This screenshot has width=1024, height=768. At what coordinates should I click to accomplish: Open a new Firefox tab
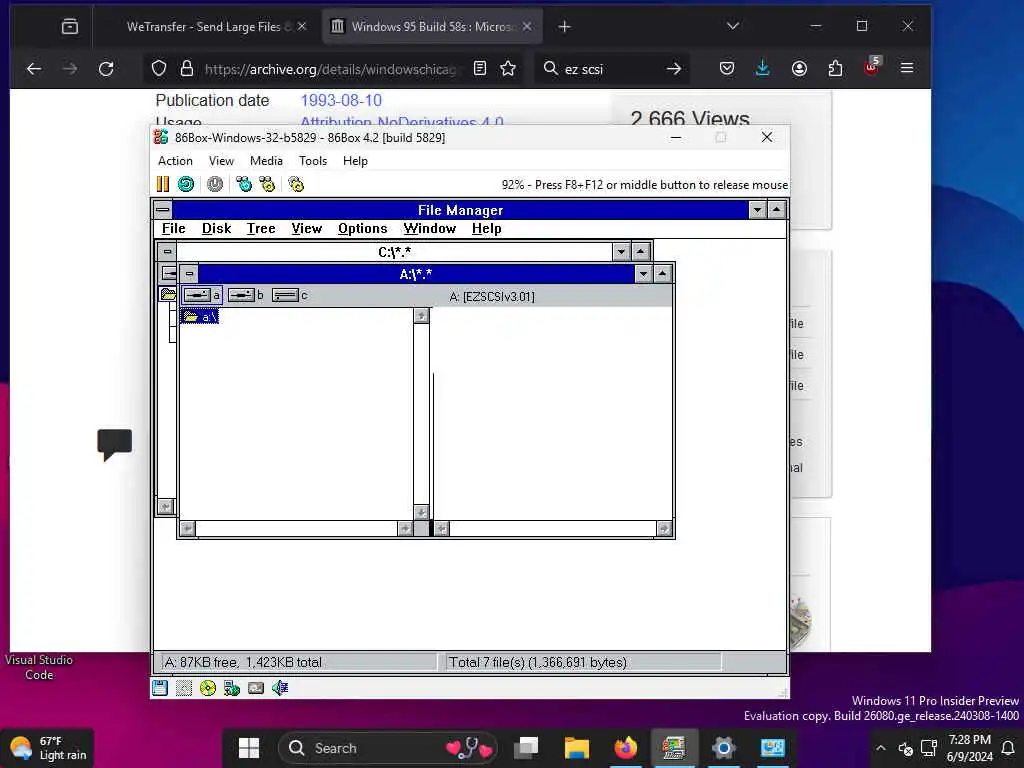pyautogui.click(x=564, y=27)
